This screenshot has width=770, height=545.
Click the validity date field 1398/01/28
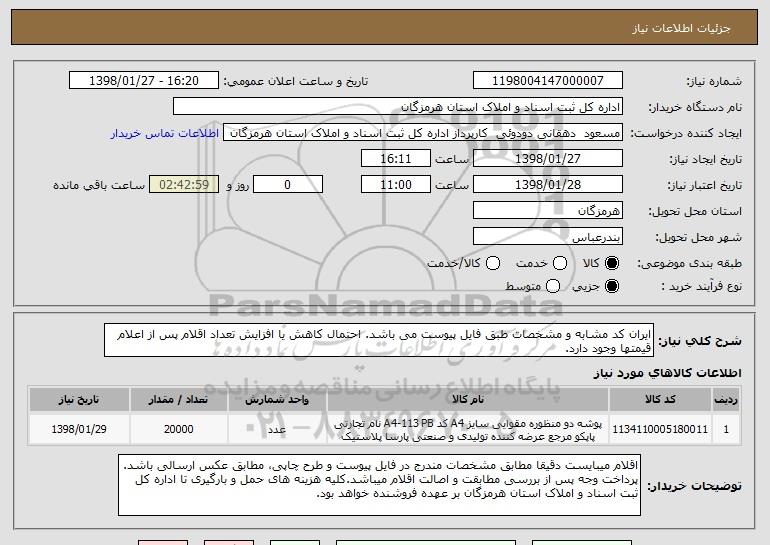pyautogui.click(x=548, y=185)
